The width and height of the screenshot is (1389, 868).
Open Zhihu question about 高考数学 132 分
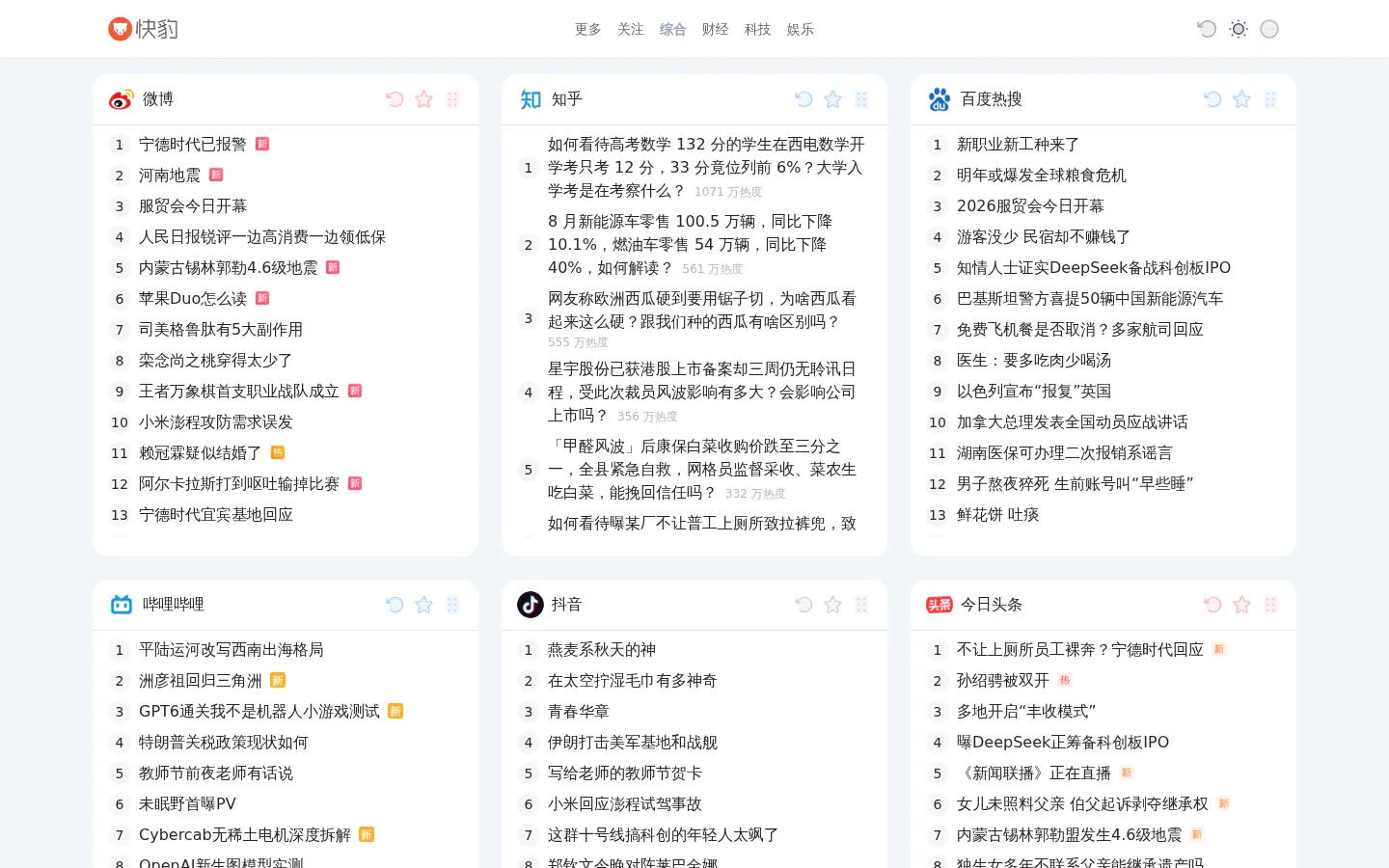pos(706,168)
